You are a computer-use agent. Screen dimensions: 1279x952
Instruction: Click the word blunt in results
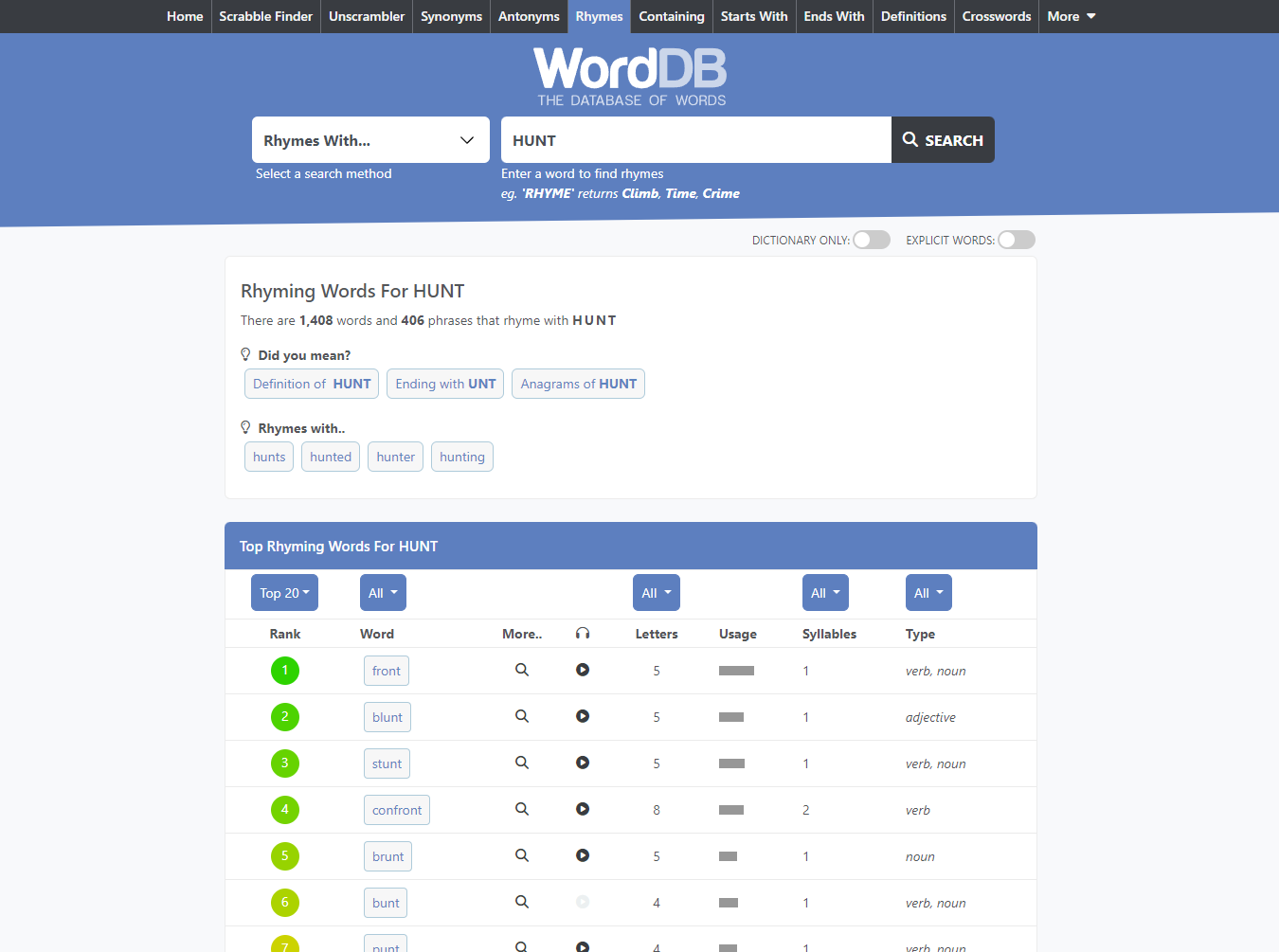387,717
